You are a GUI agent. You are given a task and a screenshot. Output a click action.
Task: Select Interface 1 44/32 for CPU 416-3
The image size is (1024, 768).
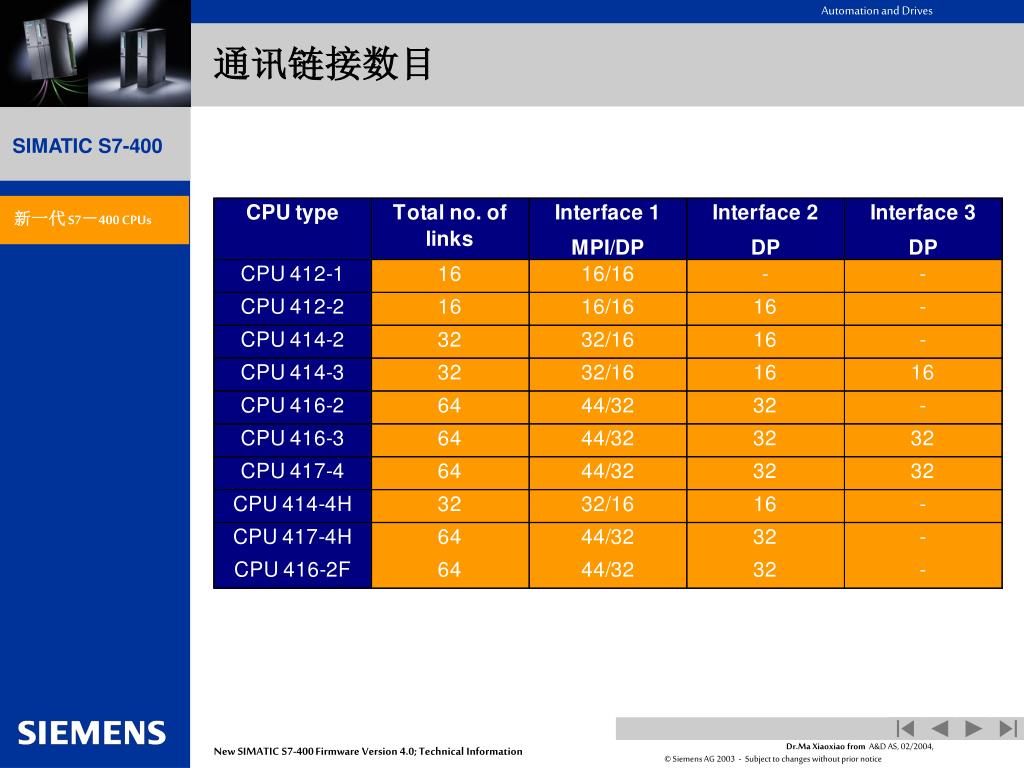click(x=607, y=438)
